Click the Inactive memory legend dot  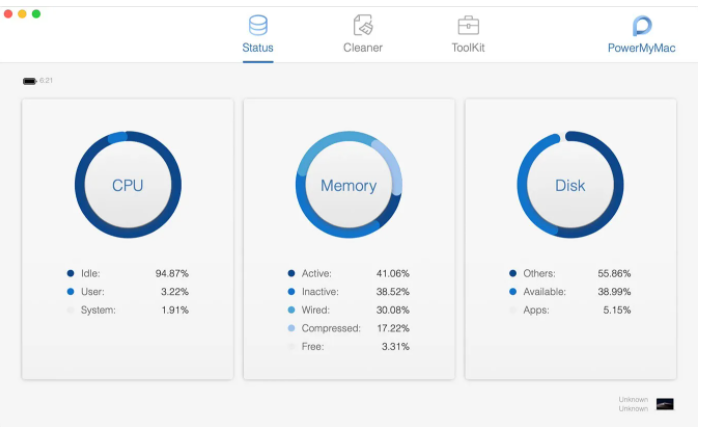pyautogui.click(x=291, y=291)
